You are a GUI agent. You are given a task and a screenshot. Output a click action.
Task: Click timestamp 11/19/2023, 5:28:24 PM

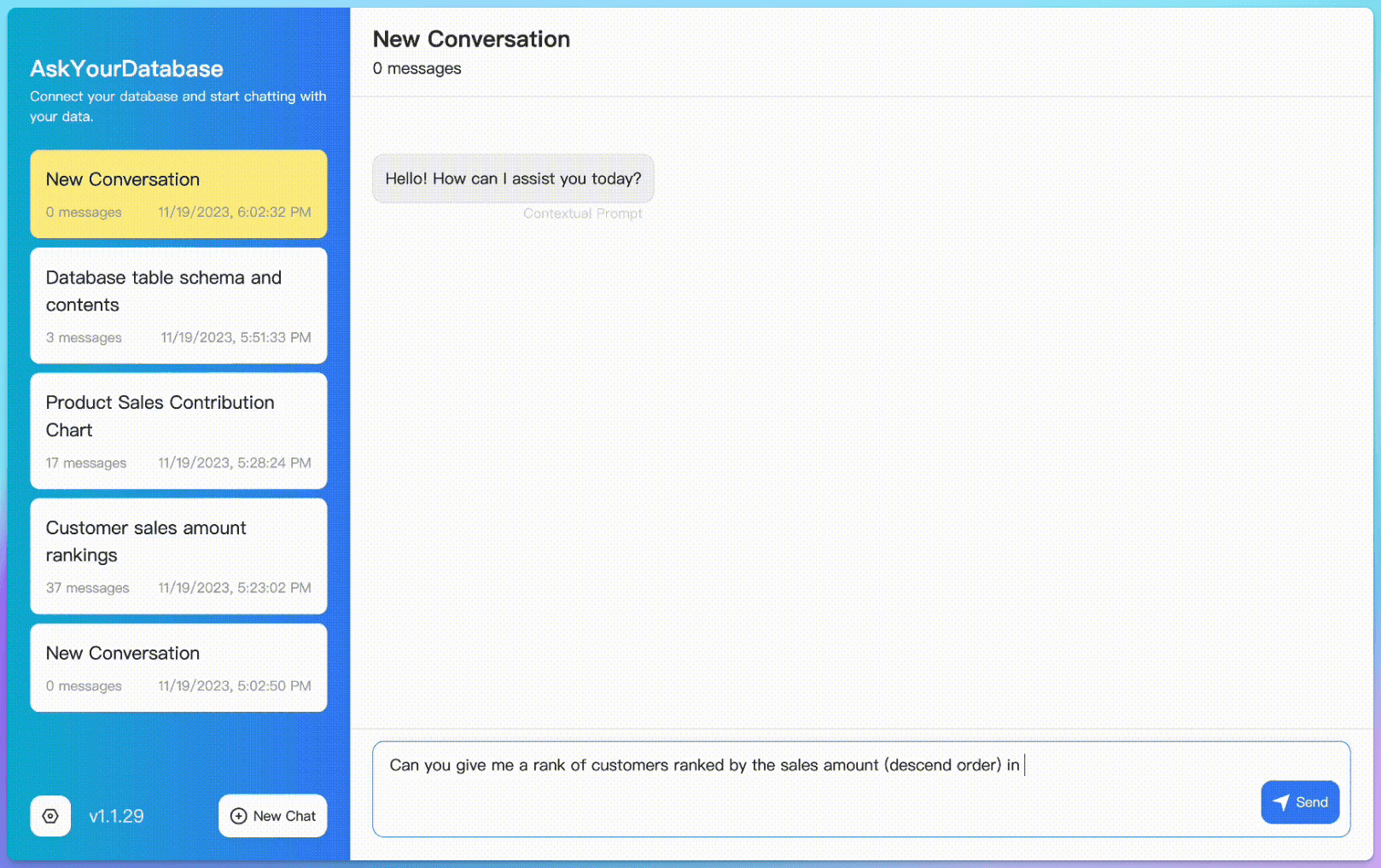(x=235, y=463)
